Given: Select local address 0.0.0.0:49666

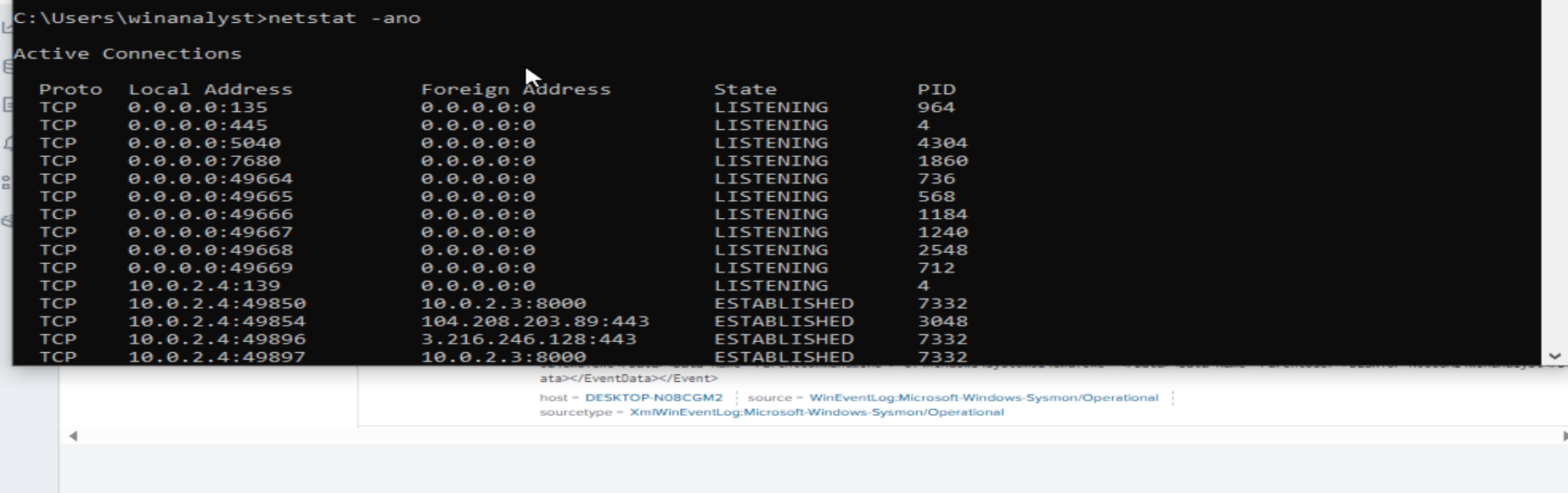Looking at the screenshot, I should (x=211, y=214).
